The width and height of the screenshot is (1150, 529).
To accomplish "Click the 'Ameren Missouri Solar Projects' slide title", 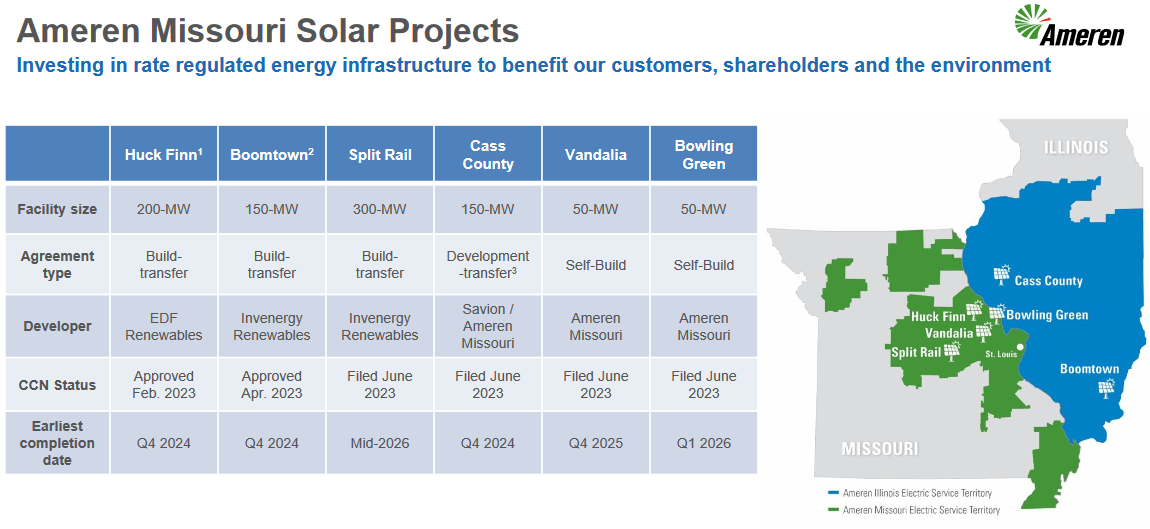I will [268, 31].
